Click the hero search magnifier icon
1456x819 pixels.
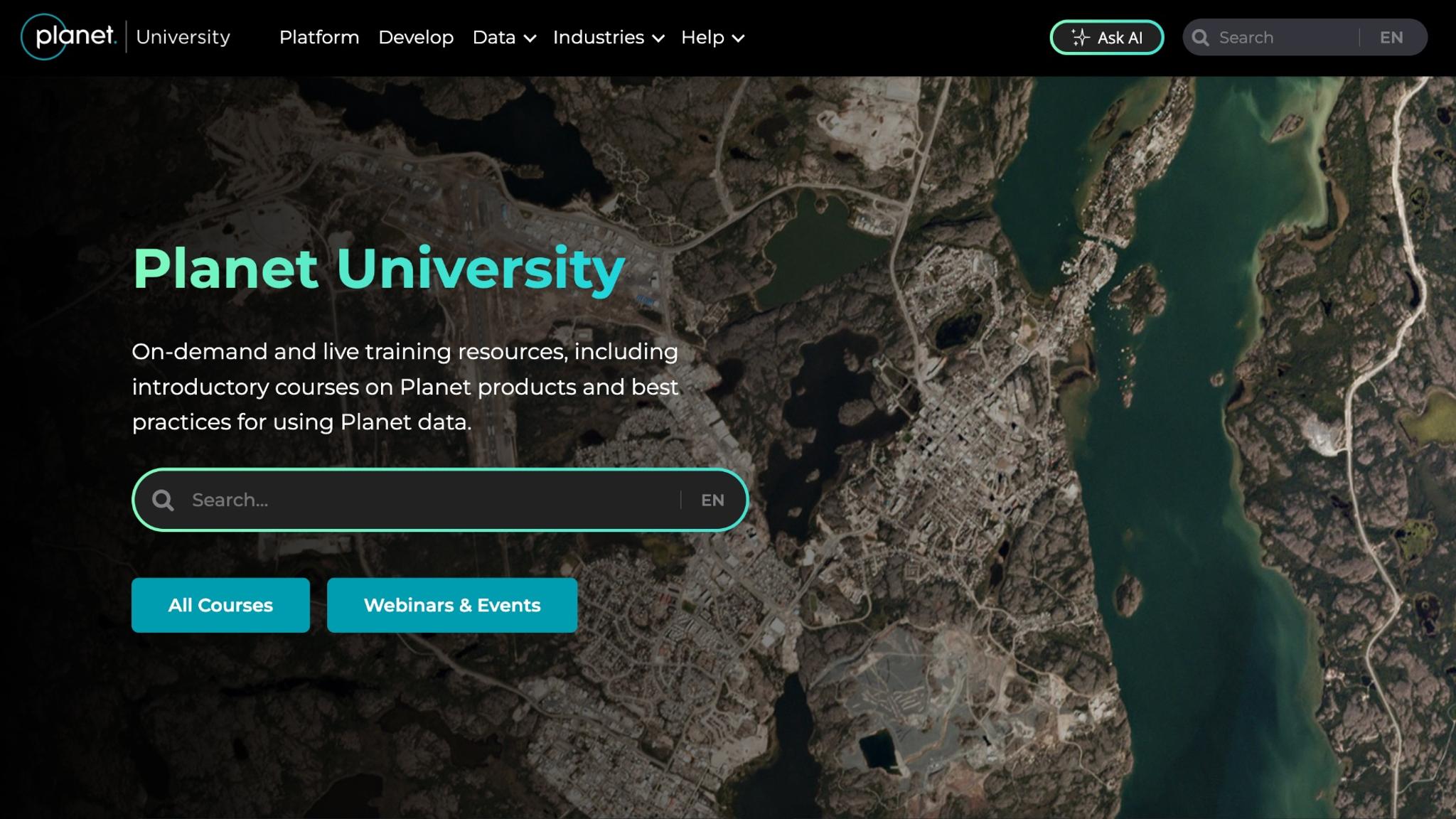[x=163, y=500]
